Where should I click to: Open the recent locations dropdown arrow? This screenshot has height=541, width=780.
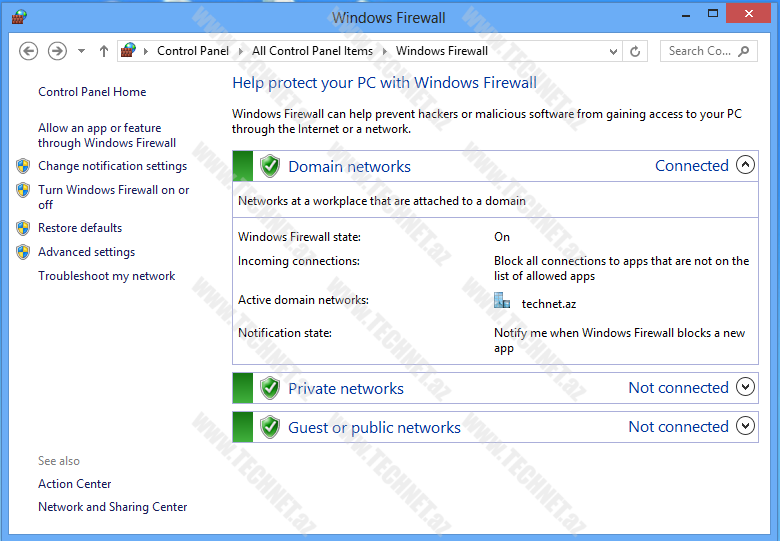tap(82, 51)
